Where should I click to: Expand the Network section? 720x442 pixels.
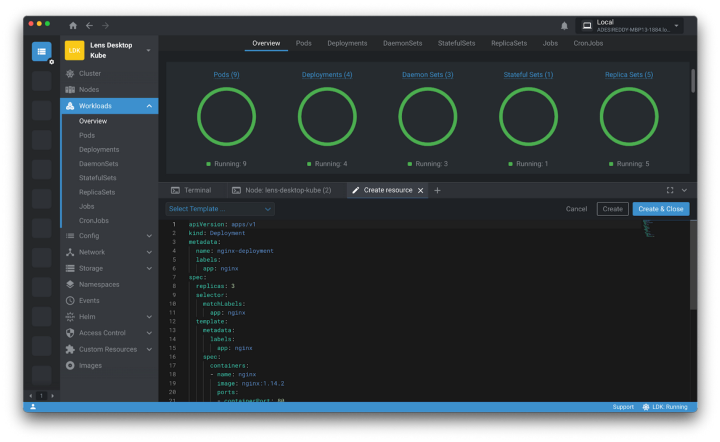[x=149, y=252]
